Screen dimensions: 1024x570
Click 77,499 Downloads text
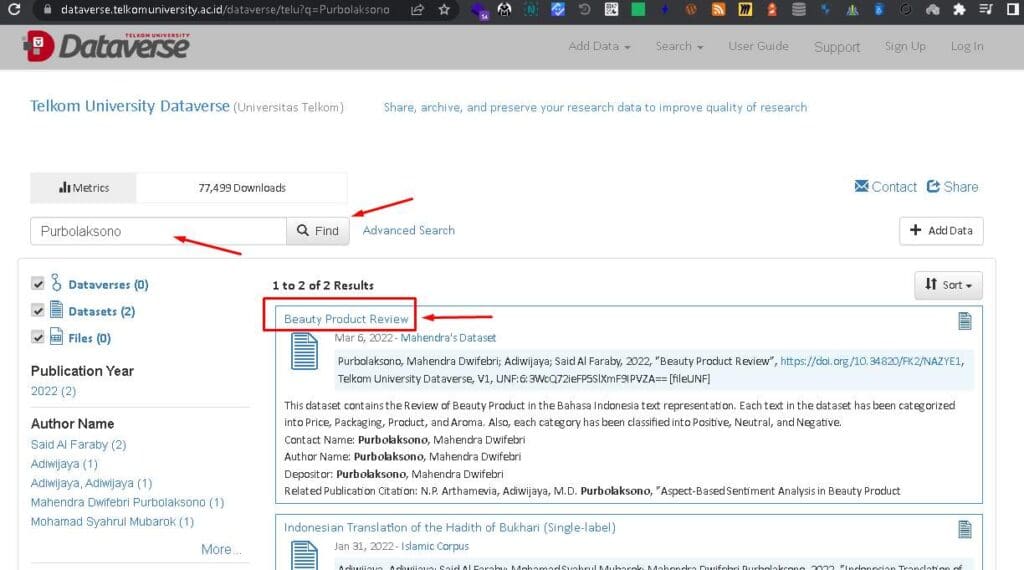click(242, 187)
